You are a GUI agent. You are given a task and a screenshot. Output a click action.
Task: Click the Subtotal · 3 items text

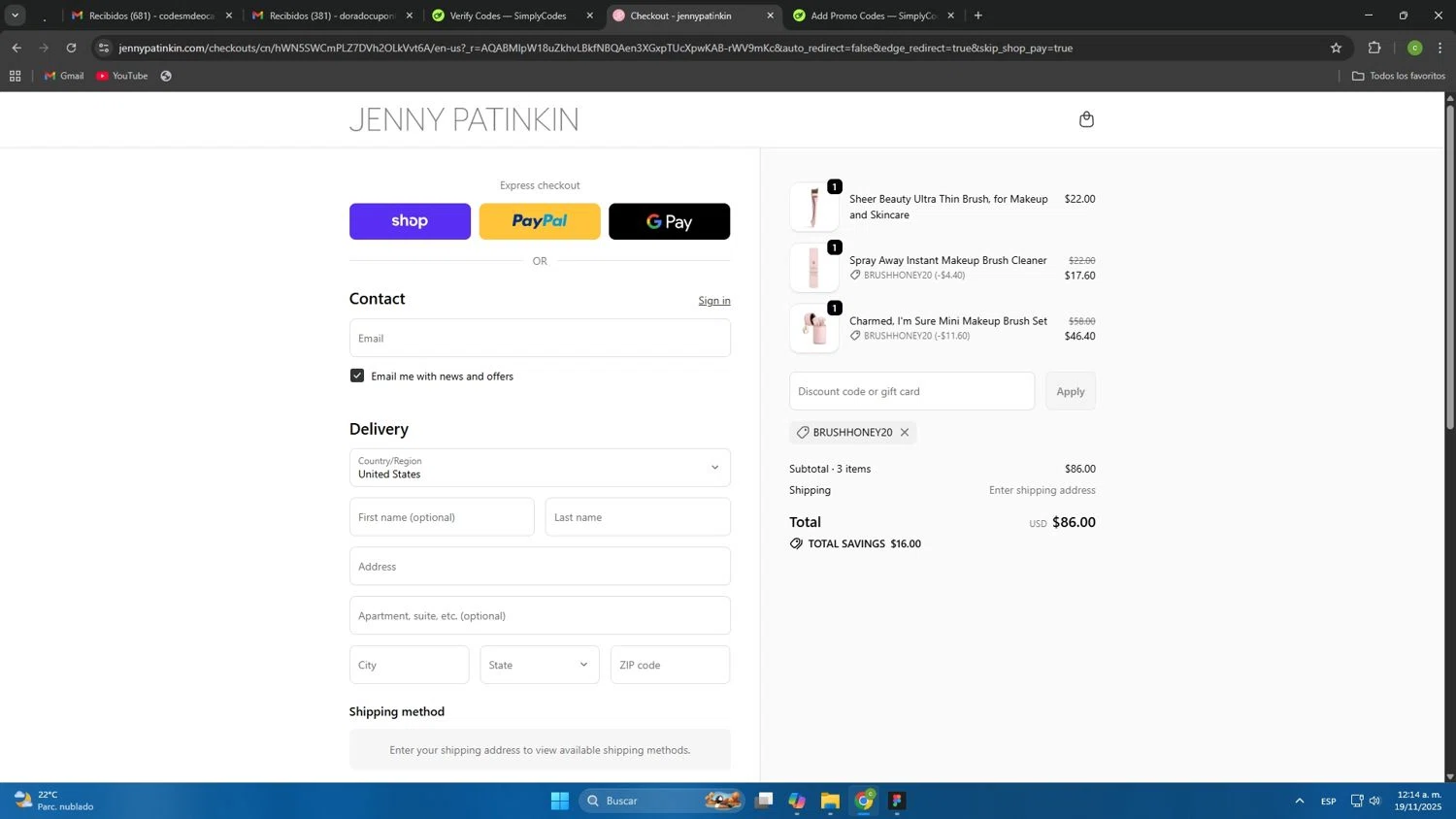[830, 469]
